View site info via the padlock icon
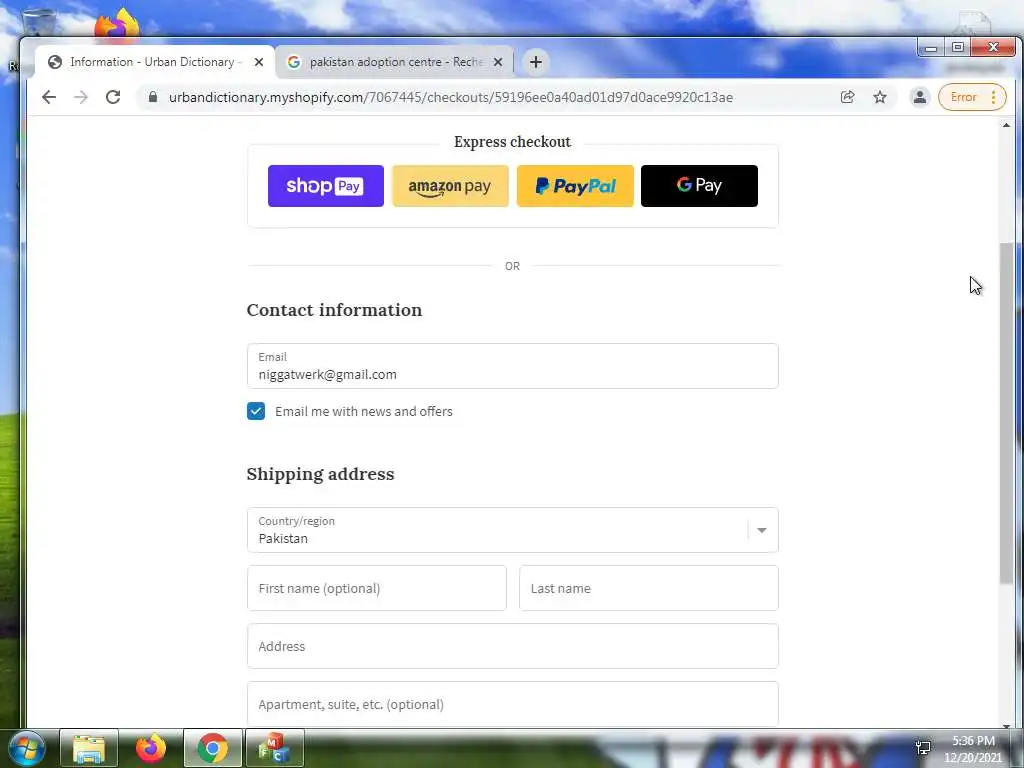Image resolution: width=1024 pixels, height=768 pixels. (x=153, y=97)
